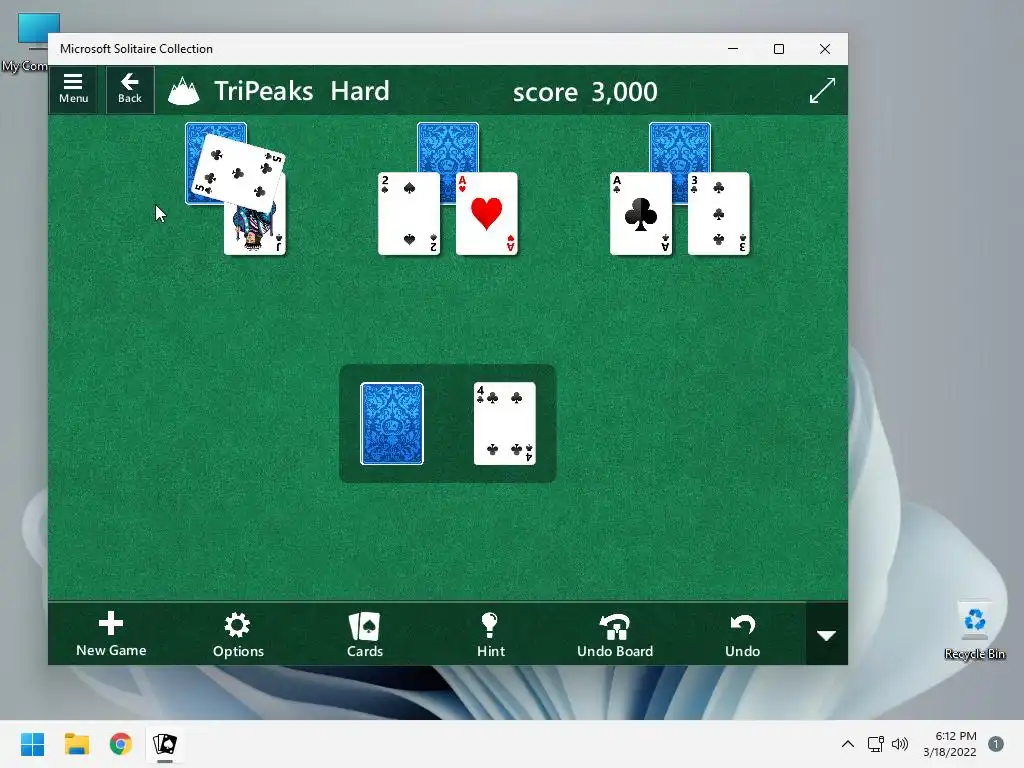1024x768 pixels.
Task: Play the 3 of clubs card
Action: (718, 214)
